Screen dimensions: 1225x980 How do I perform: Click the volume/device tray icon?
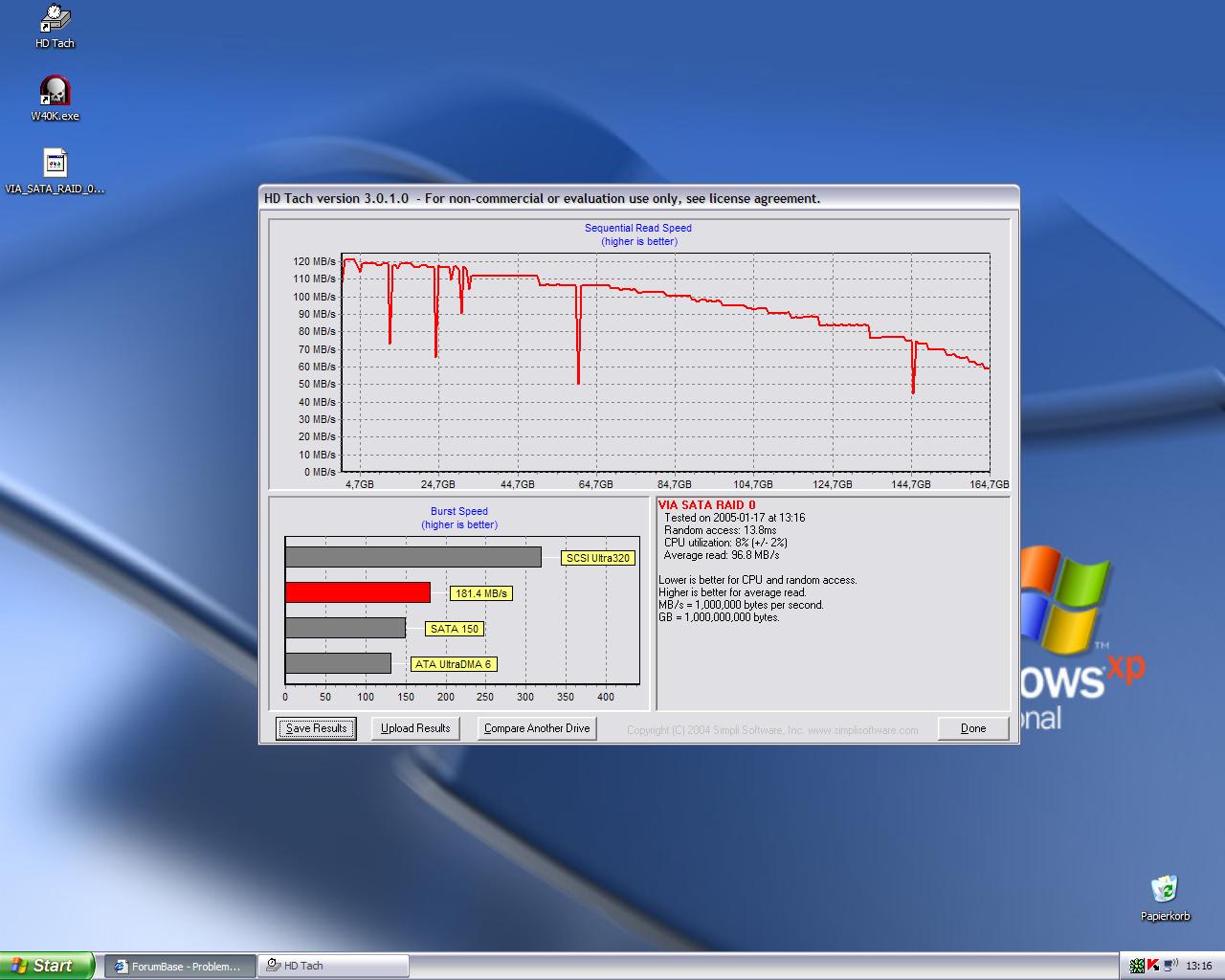coord(1169,966)
